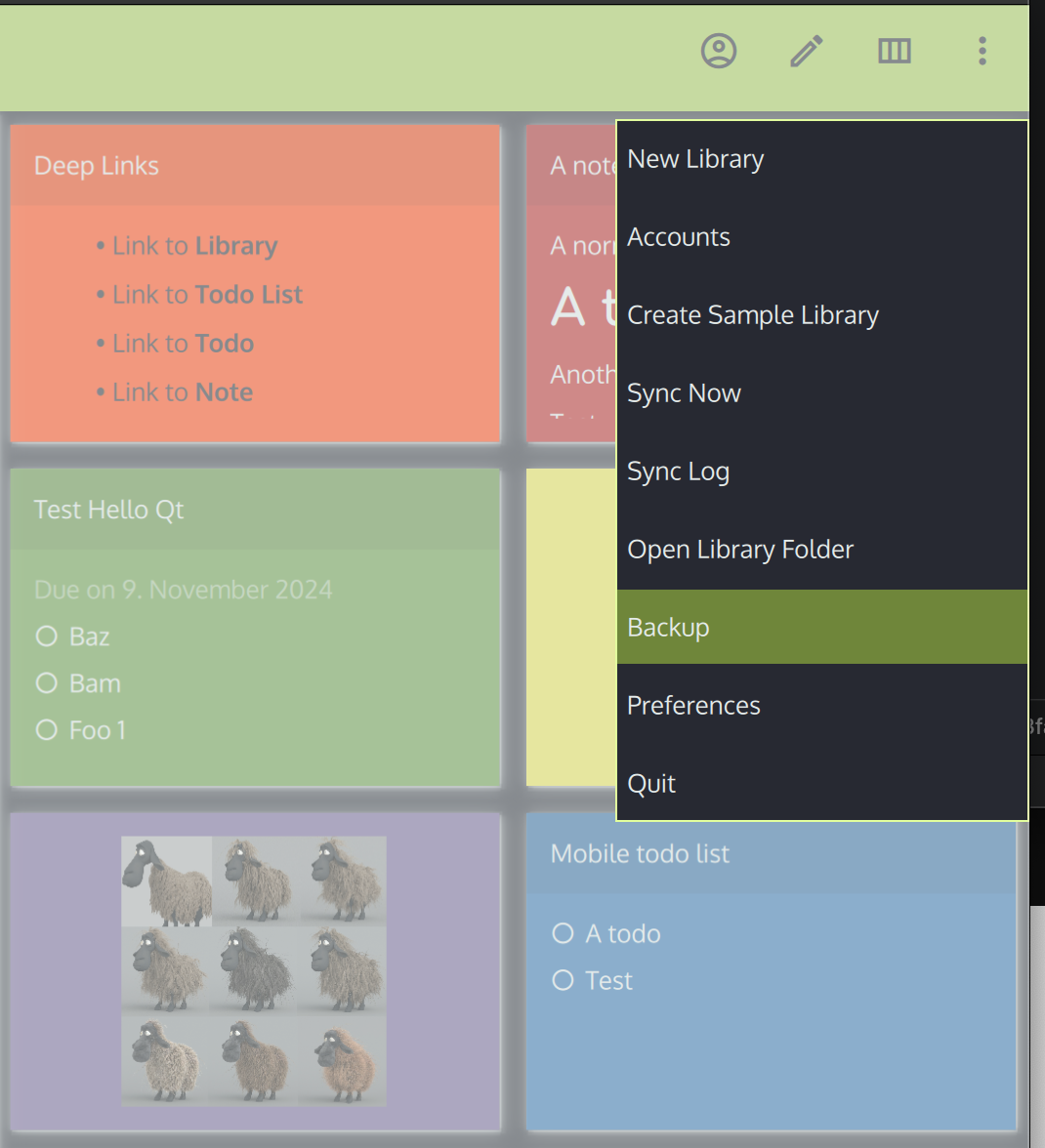Open the account profile icon
The width and height of the screenshot is (1045, 1148).
pyautogui.click(x=719, y=51)
